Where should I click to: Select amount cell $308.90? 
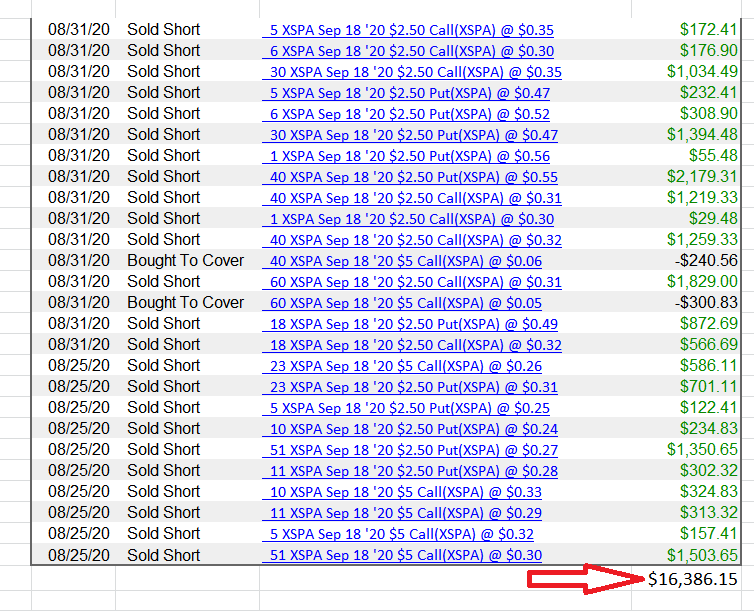[x=708, y=113]
